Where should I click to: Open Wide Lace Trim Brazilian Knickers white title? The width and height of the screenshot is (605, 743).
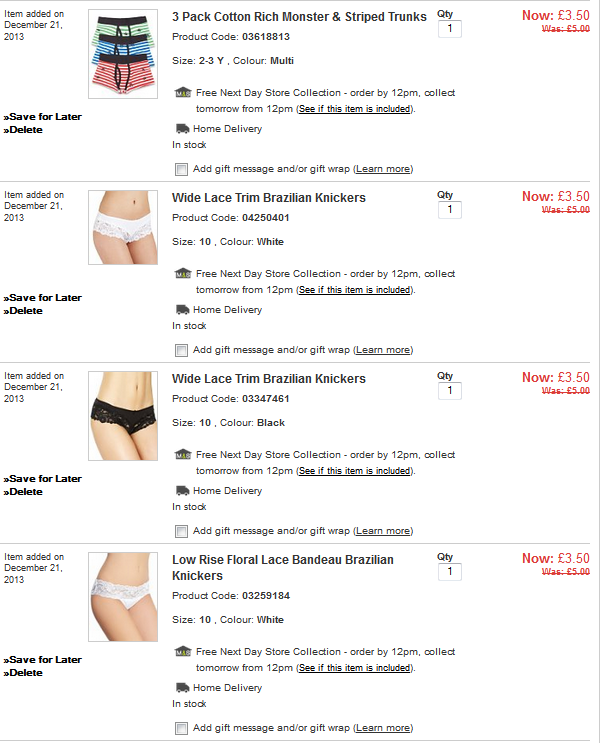pyautogui.click(x=269, y=198)
